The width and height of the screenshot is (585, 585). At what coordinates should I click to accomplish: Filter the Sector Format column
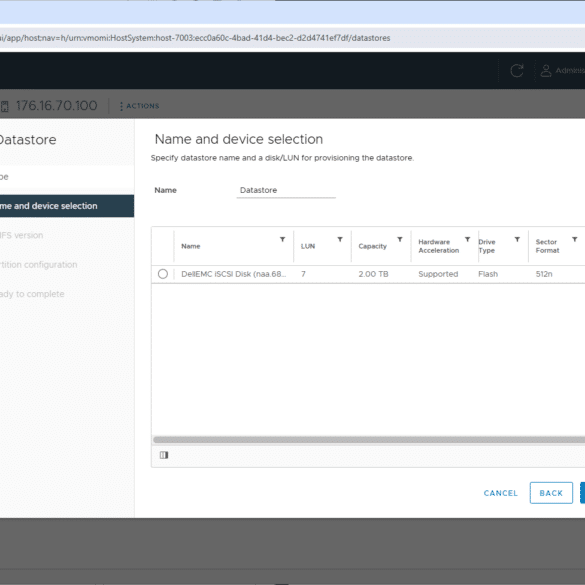pyautogui.click(x=575, y=239)
